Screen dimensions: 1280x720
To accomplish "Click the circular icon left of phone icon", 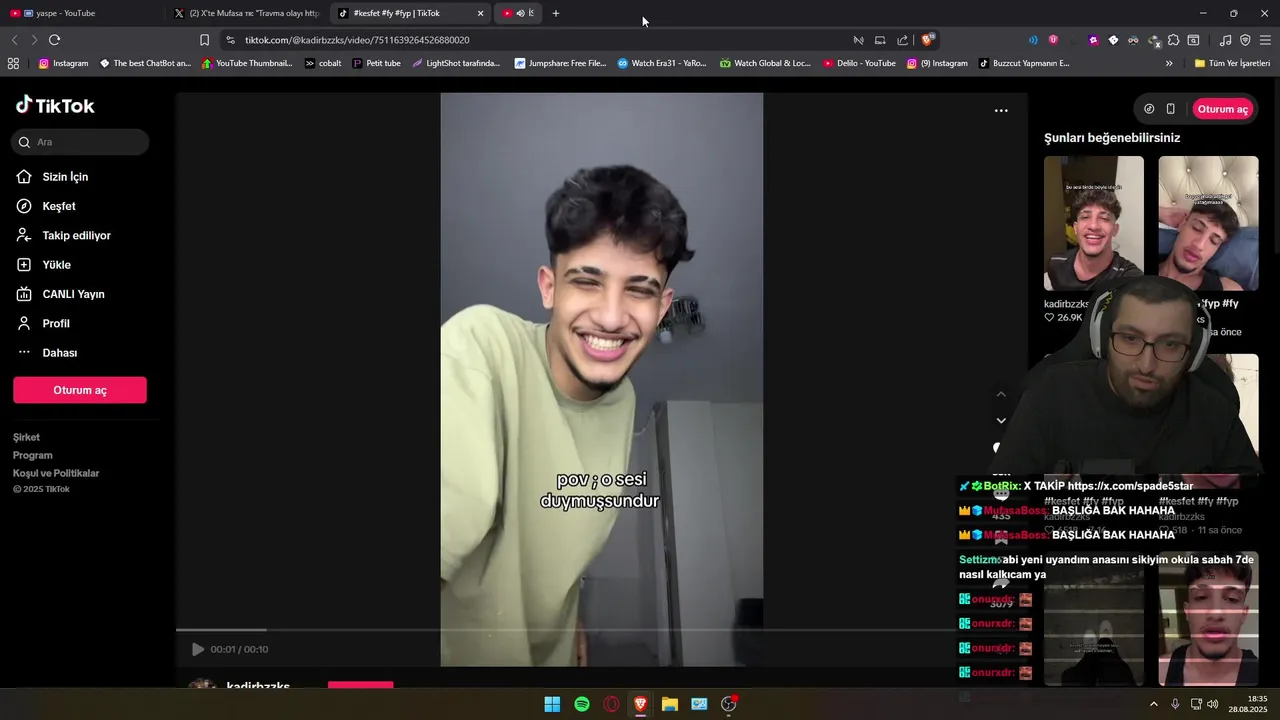I will 1149,109.
